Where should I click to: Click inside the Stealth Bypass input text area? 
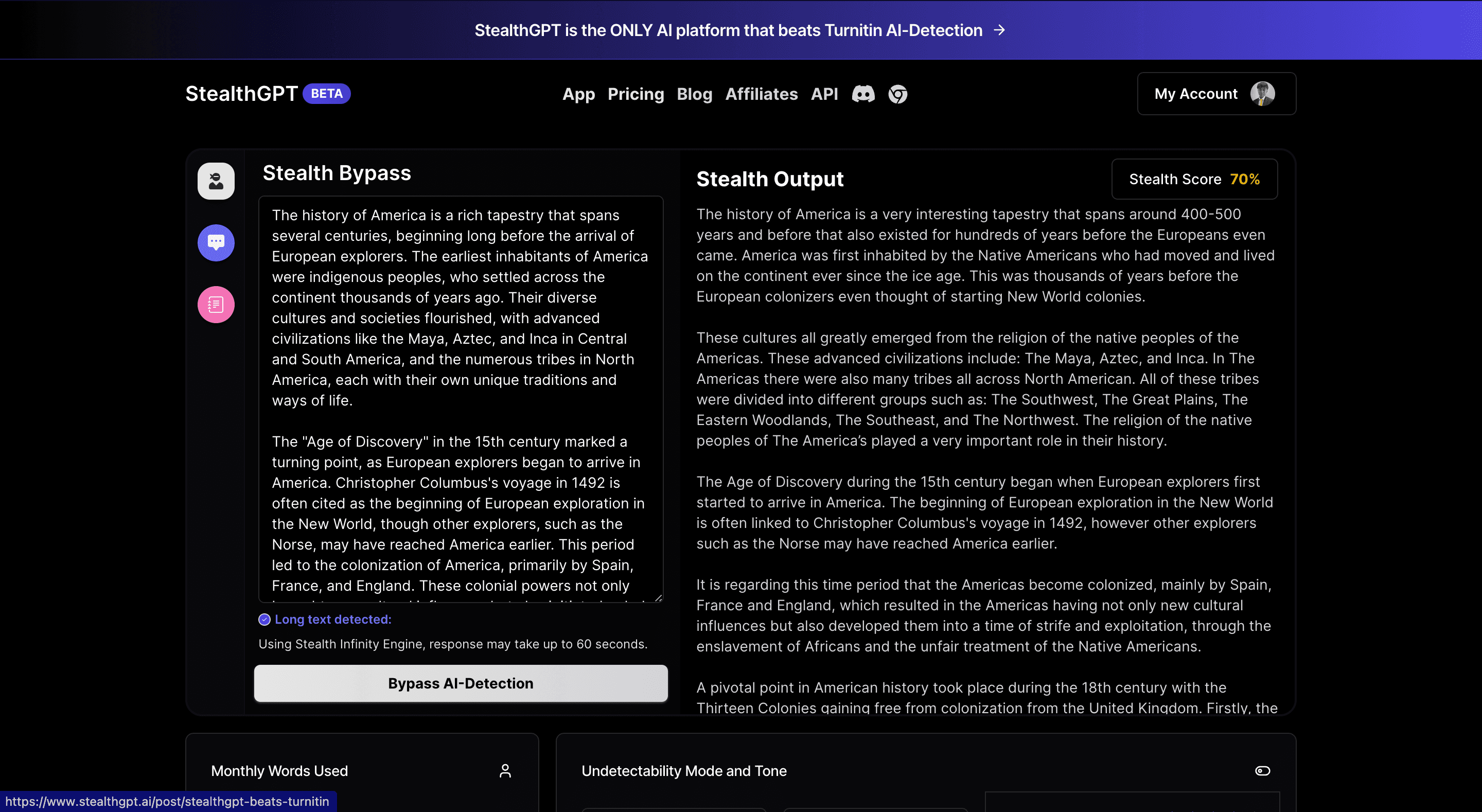tap(460, 397)
